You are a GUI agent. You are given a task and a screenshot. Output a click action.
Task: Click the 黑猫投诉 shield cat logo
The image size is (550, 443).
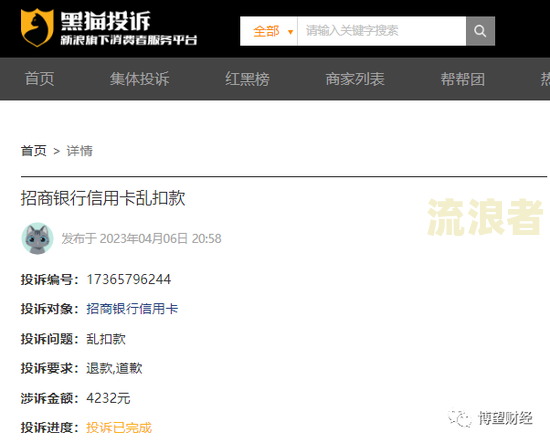tap(37, 28)
